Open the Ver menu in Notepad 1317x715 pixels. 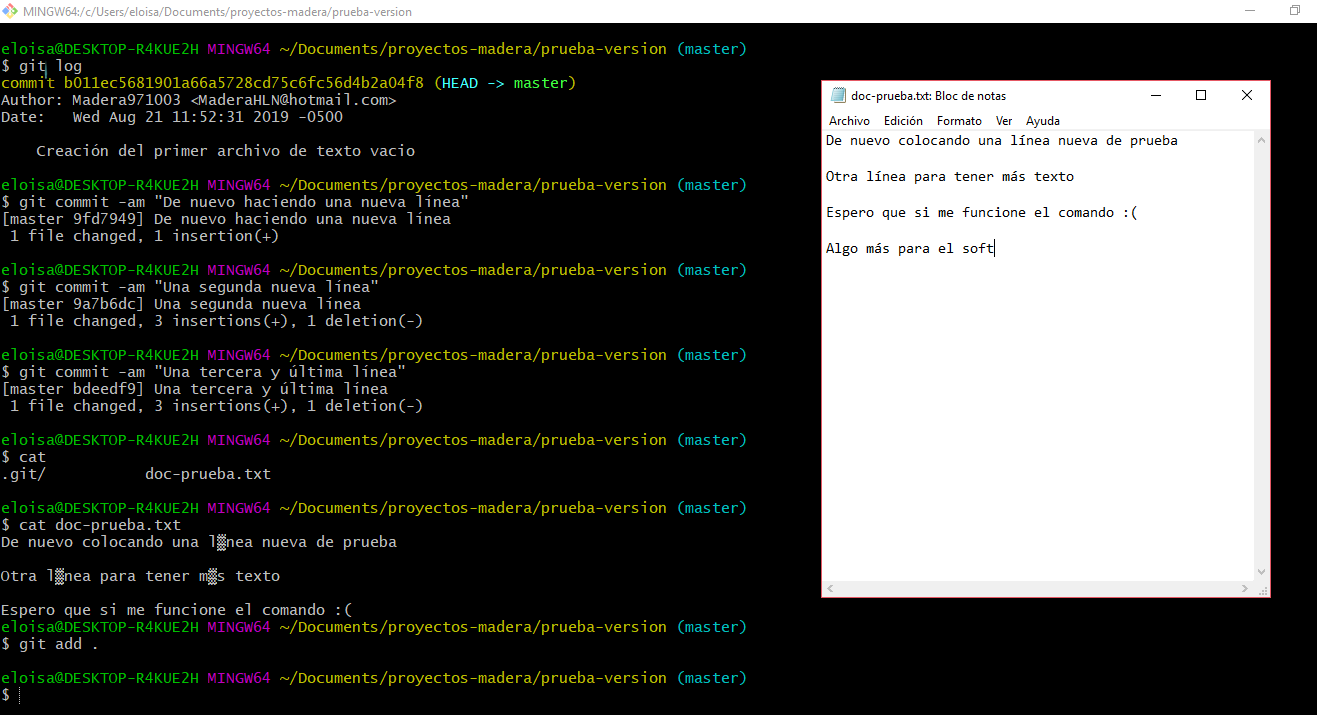pyautogui.click(x=1004, y=121)
